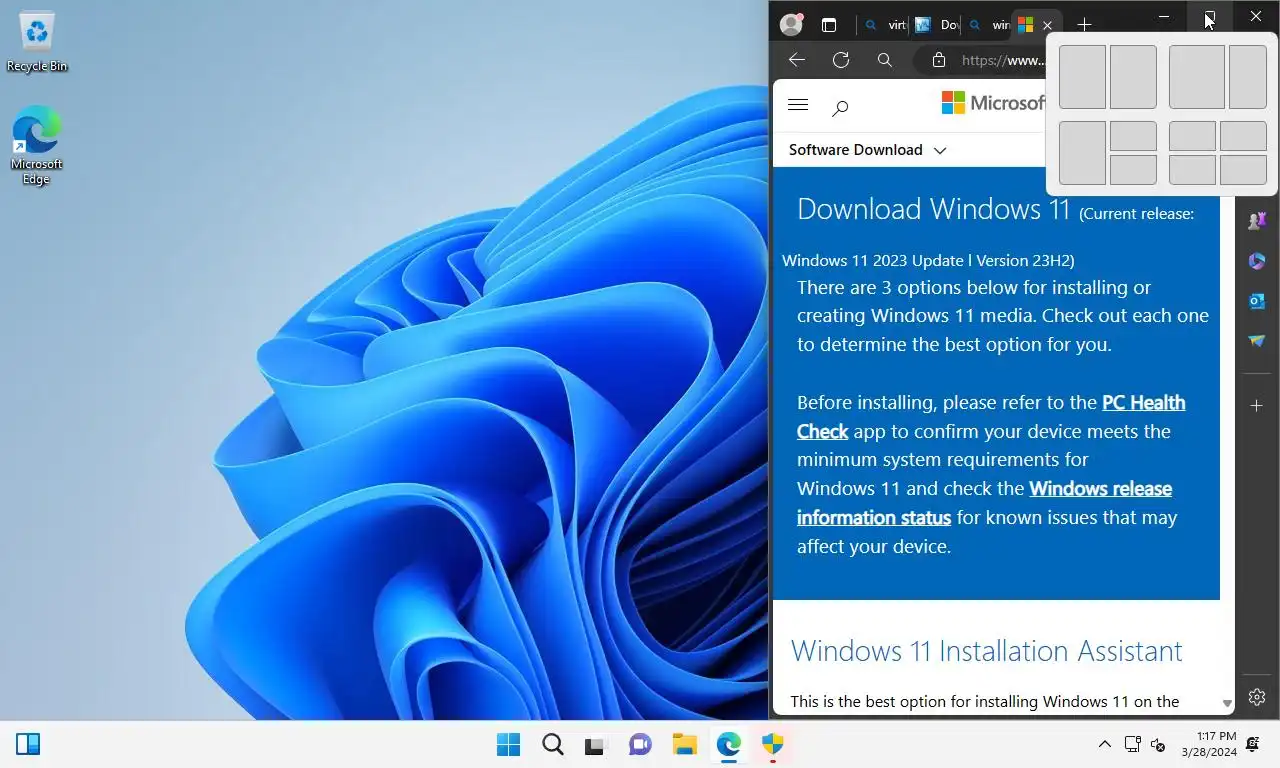The height and width of the screenshot is (768, 1280).
Task: Open Edge sidebar Games chess icon
Action: pyautogui.click(x=1257, y=220)
